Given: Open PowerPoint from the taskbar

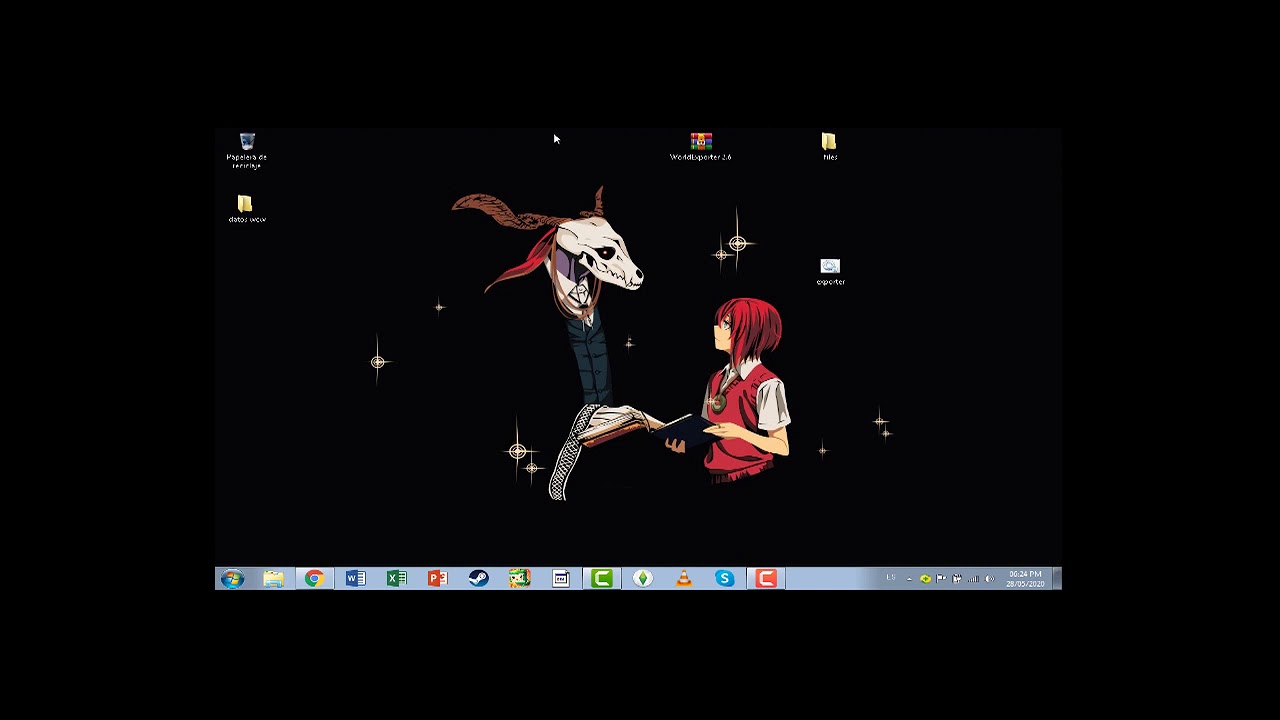Looking at the screenshot, I should coord(437,579).
